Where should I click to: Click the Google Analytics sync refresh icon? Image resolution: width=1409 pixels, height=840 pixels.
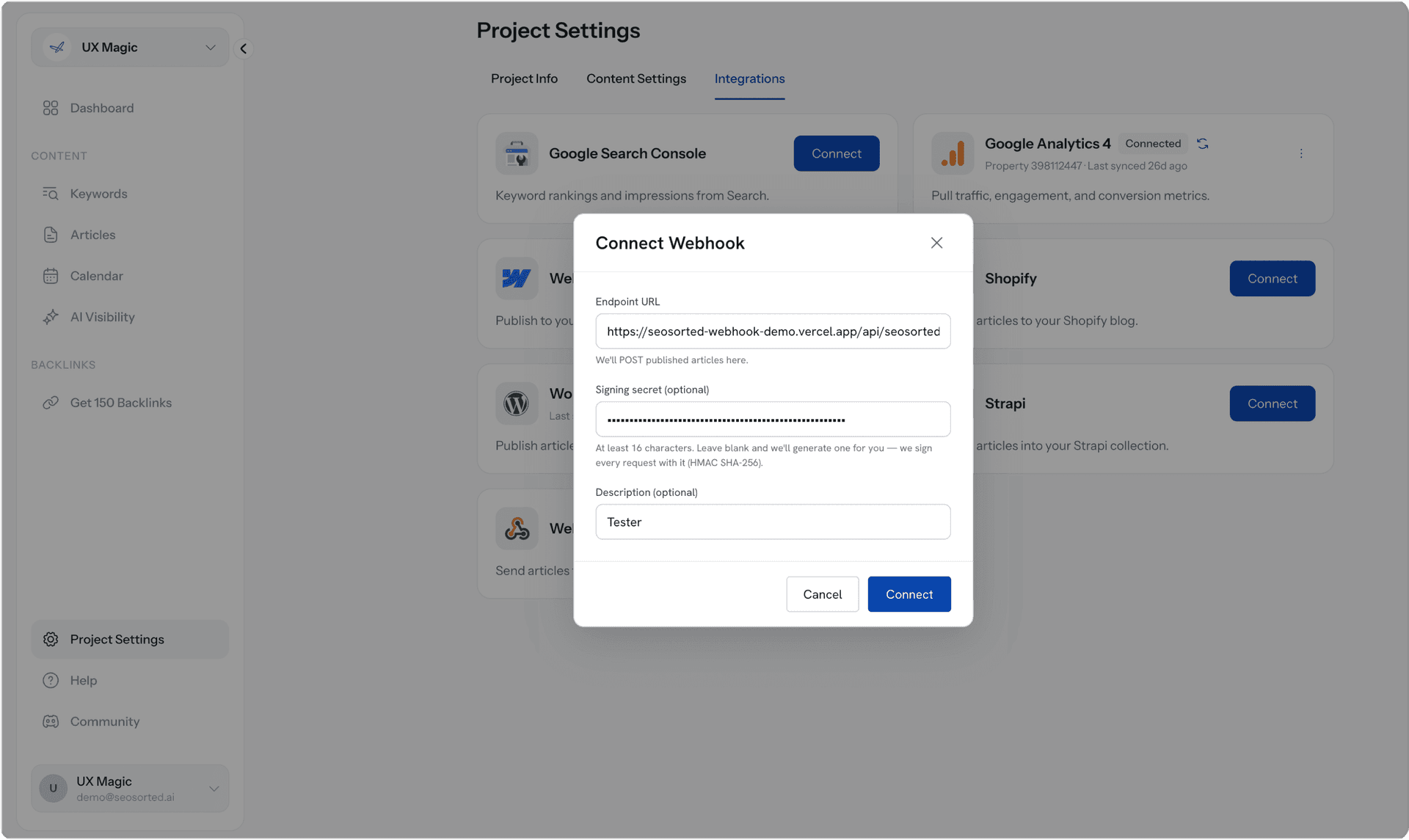1202,144
